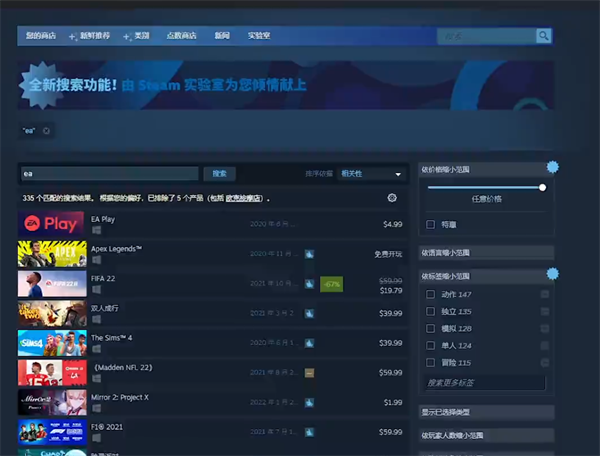Check the 冒险 115 tag filter
The height and width of the screenshot is (456, 600).
(430, 363)
